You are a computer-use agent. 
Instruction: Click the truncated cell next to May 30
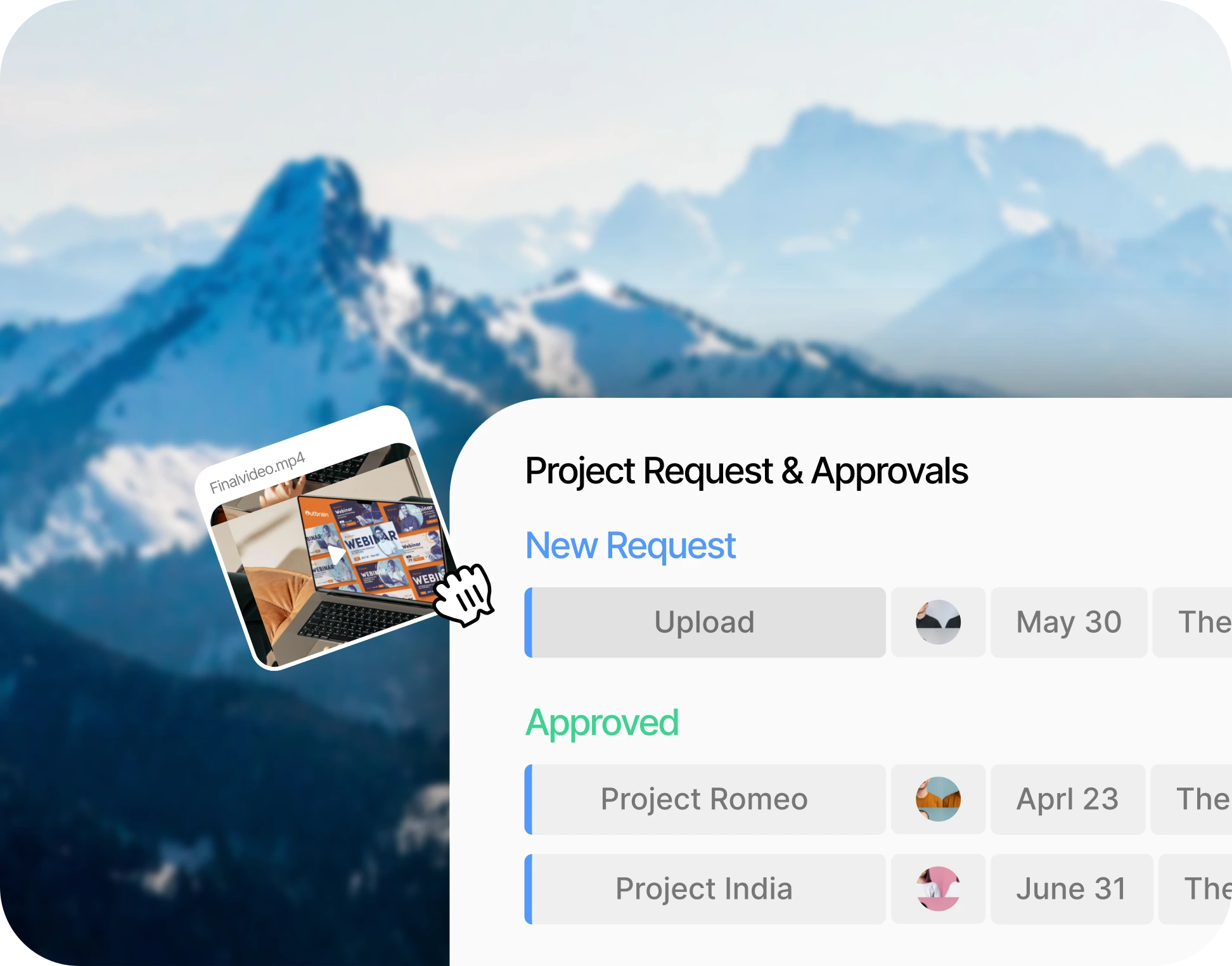1193,622
